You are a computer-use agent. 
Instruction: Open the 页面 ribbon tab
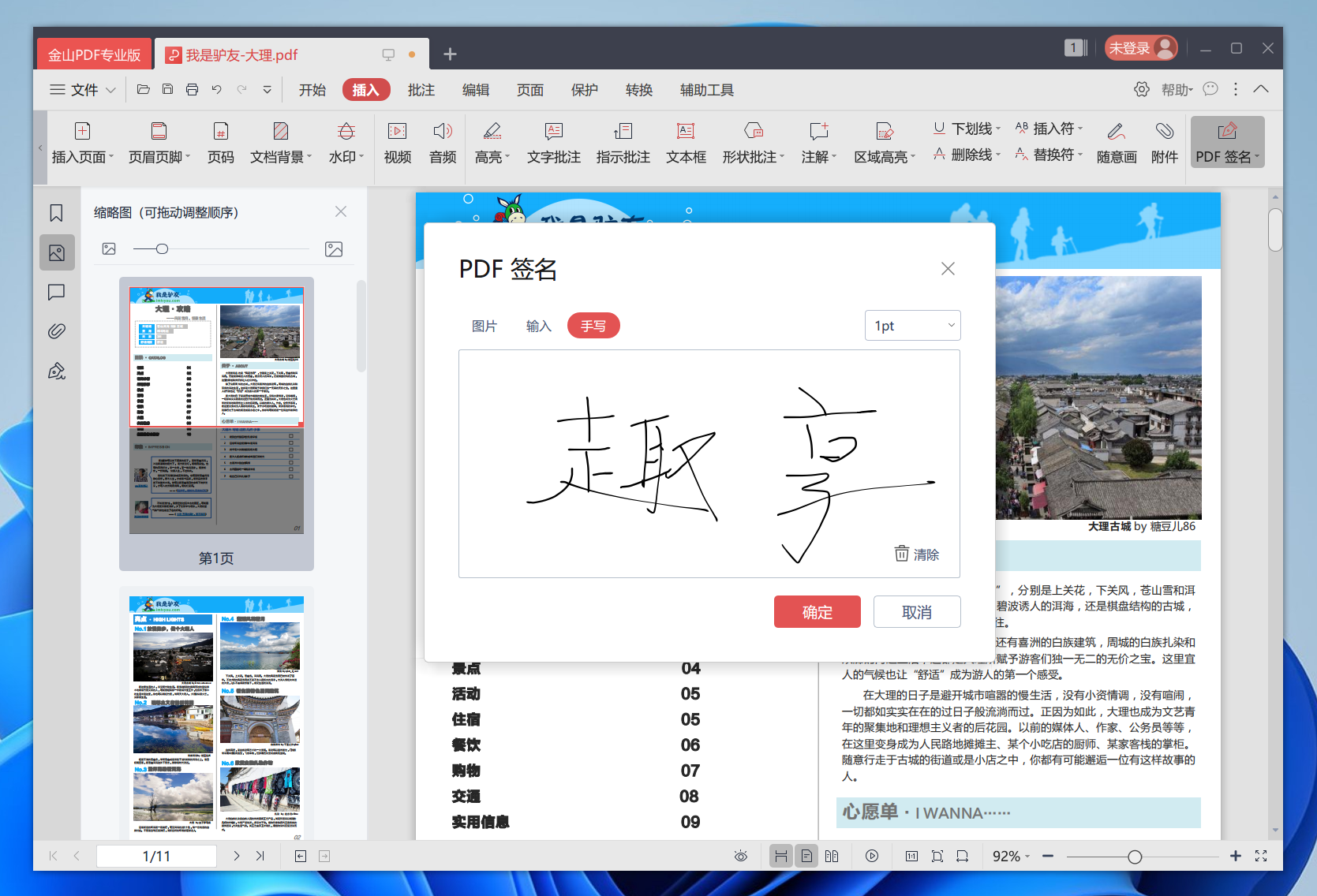(x=530, y=90)
